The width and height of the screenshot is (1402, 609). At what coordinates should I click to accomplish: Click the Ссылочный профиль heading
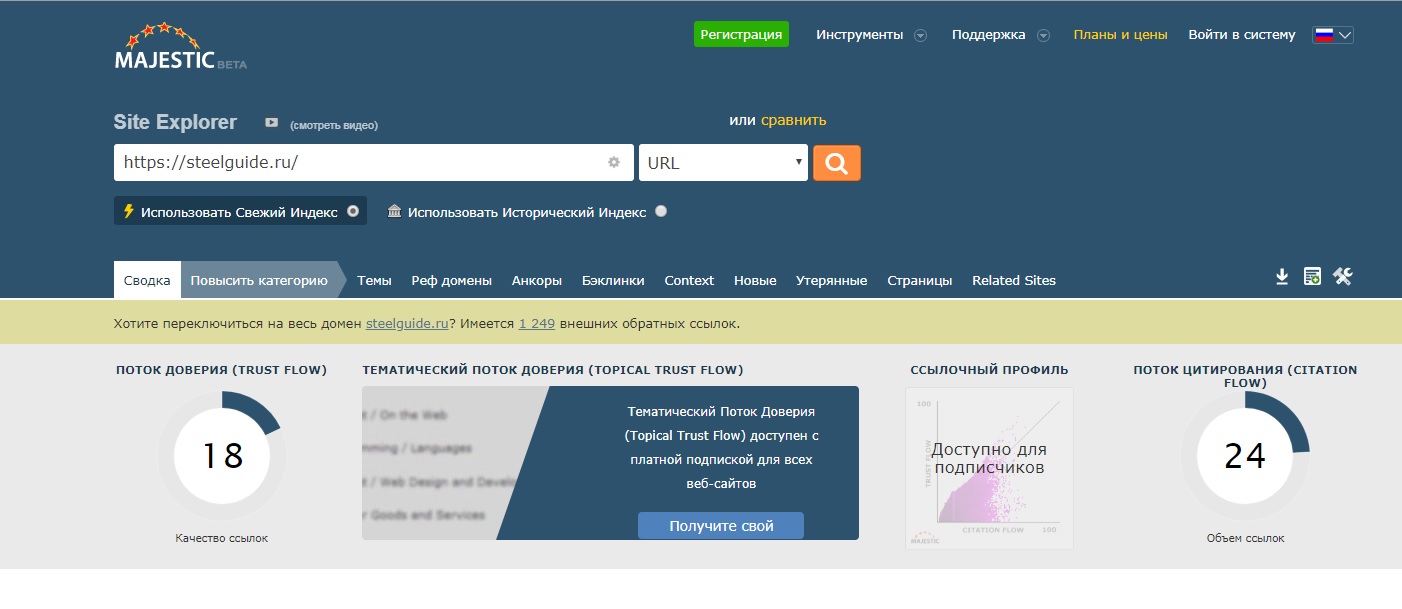point(989,370)
